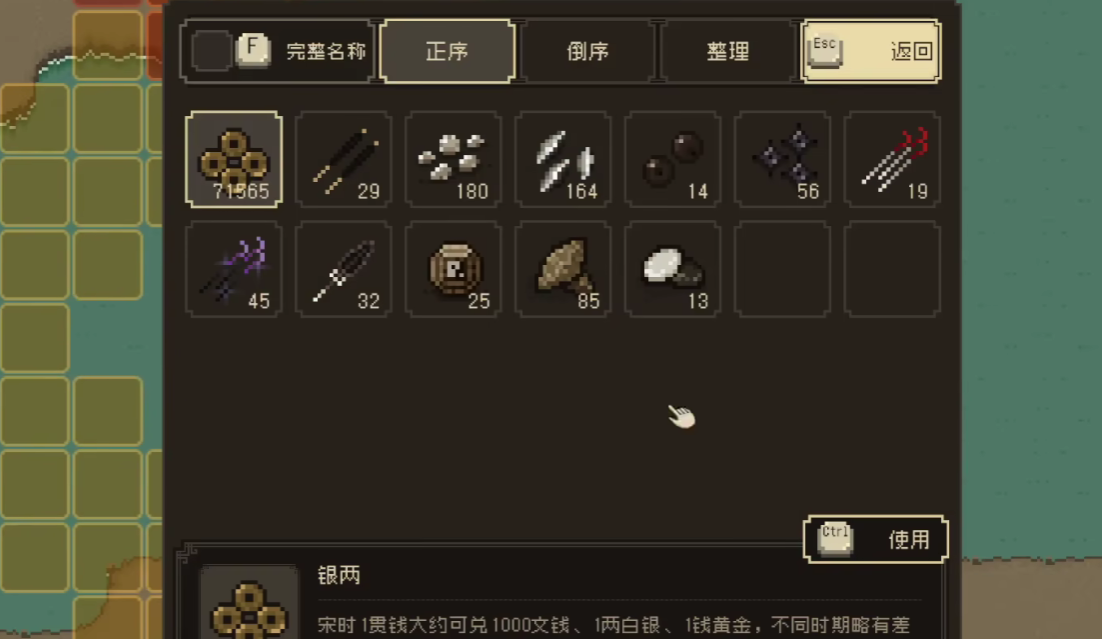
Task: Select the black rods item with 29
Action: [x=344, y=160]
